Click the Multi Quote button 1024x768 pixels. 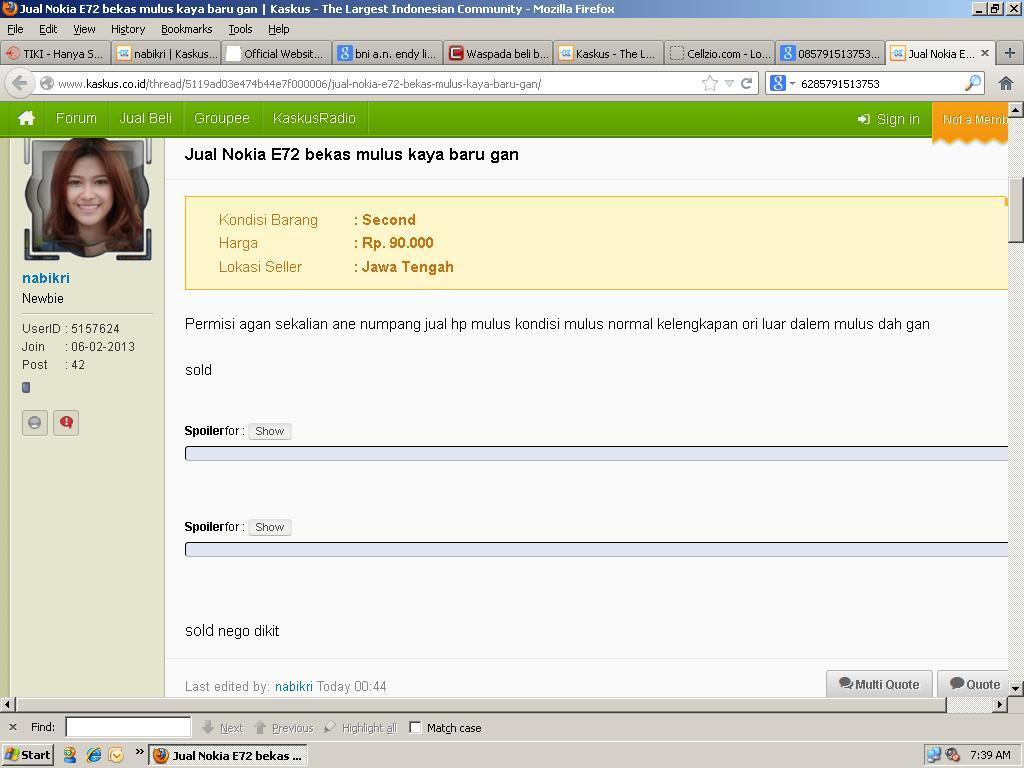point(879,684)
